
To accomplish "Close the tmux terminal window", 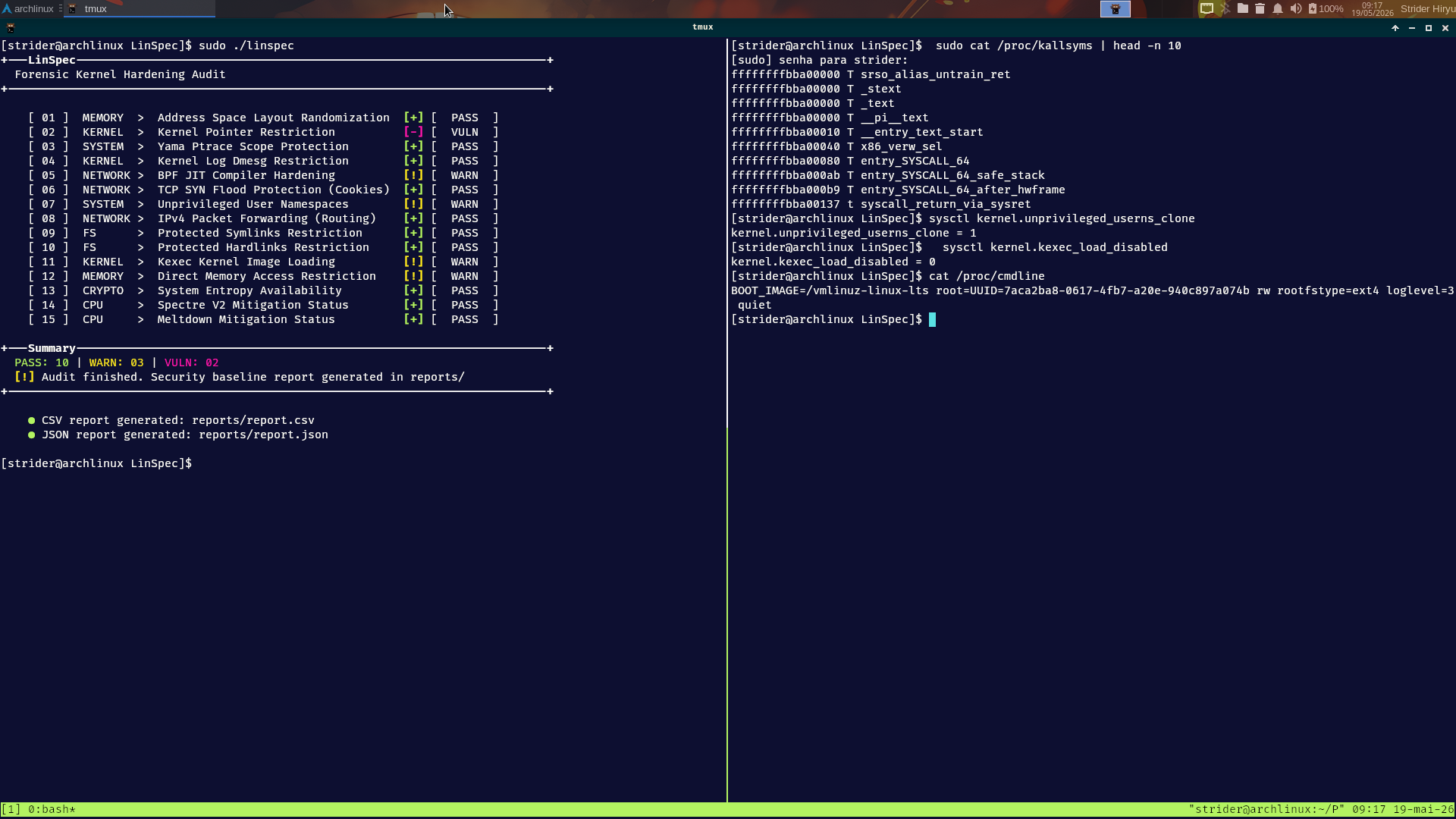I will tap(1445, 28).
